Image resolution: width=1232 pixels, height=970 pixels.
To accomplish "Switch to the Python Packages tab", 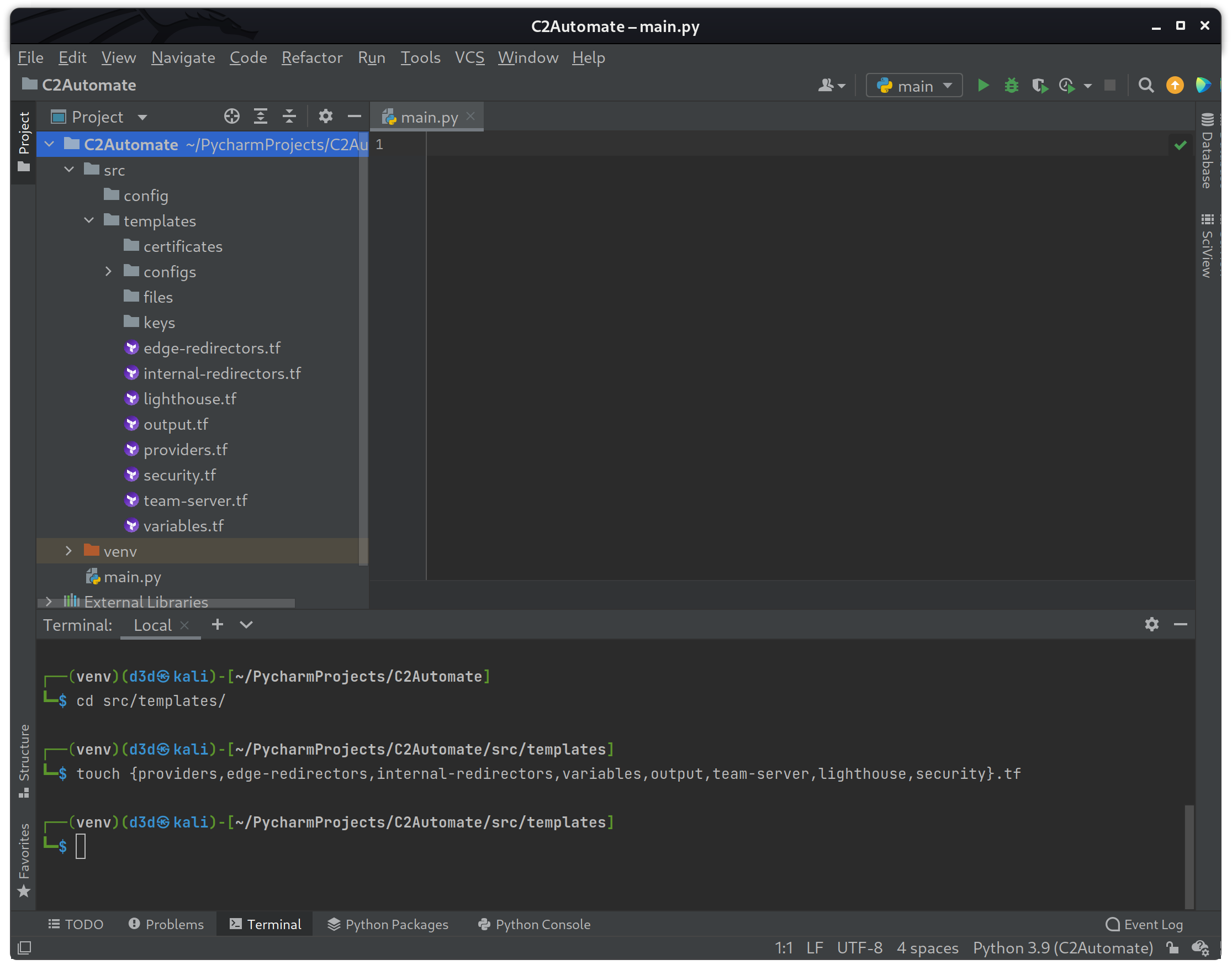I will pos(388,924).
